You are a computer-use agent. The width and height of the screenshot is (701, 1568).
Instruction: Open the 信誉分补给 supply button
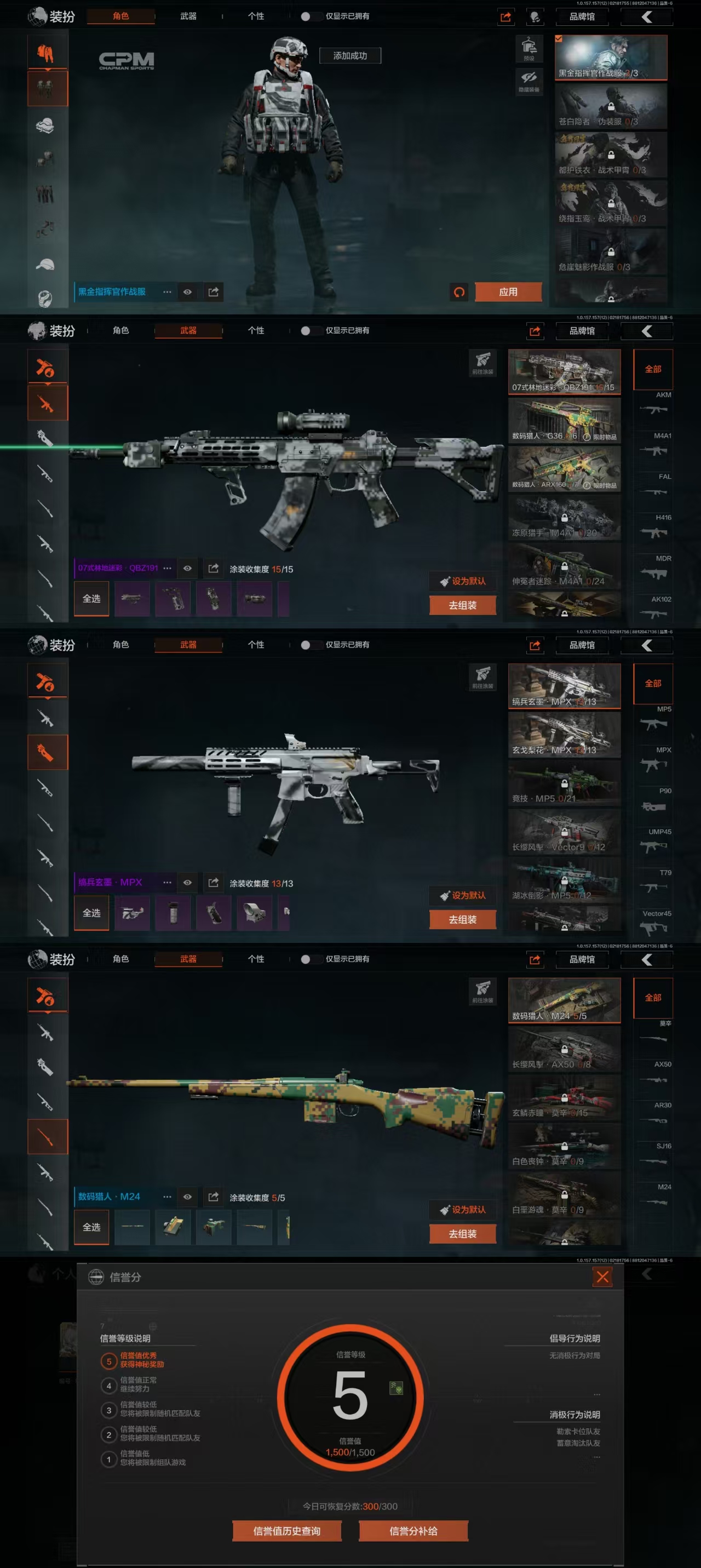[x=413, y=1531]
